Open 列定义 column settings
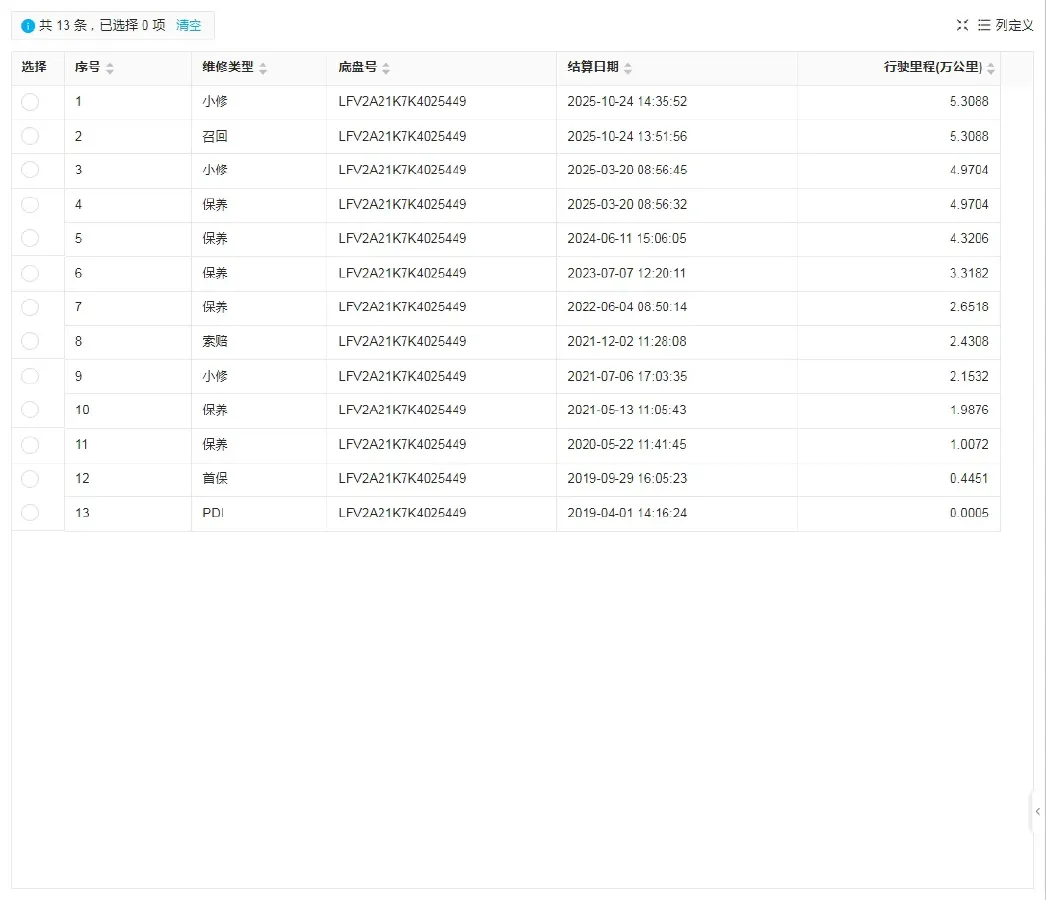The image size is (1046, 900). (x=1006, y=25)
